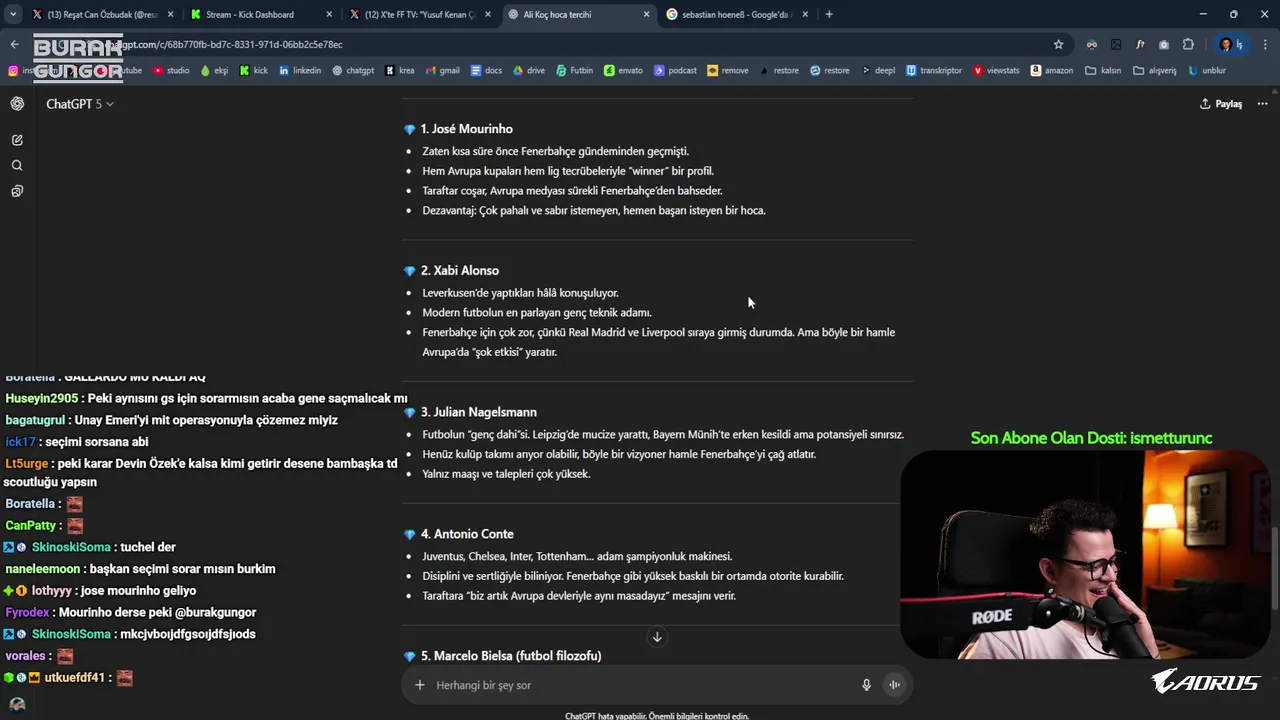Open the linkedin bookmark
Viewport: 1280px width, 720px height.
click(300, 71)
